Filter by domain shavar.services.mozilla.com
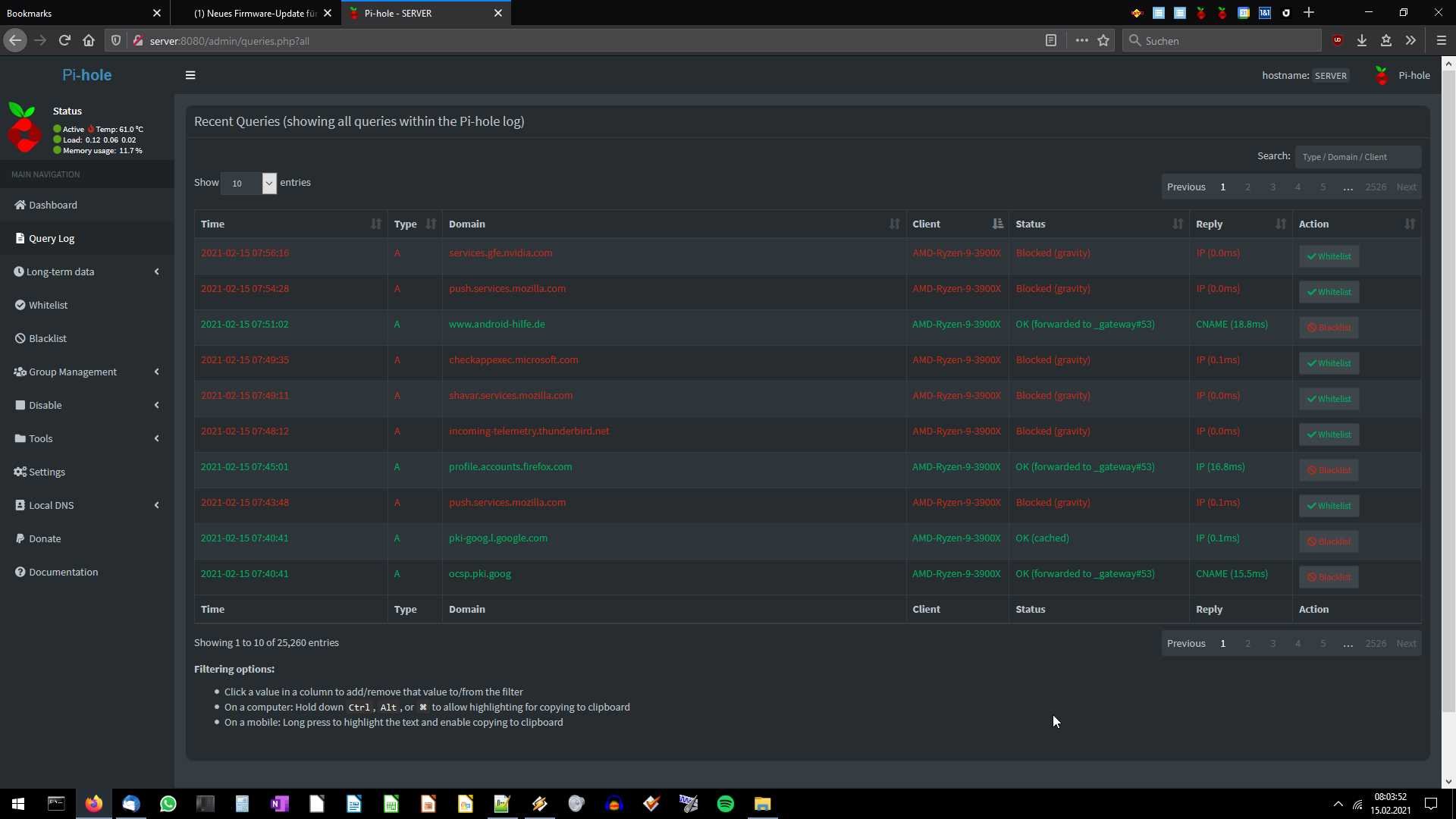Screen dimensions: 1456x819 point(510,395)
